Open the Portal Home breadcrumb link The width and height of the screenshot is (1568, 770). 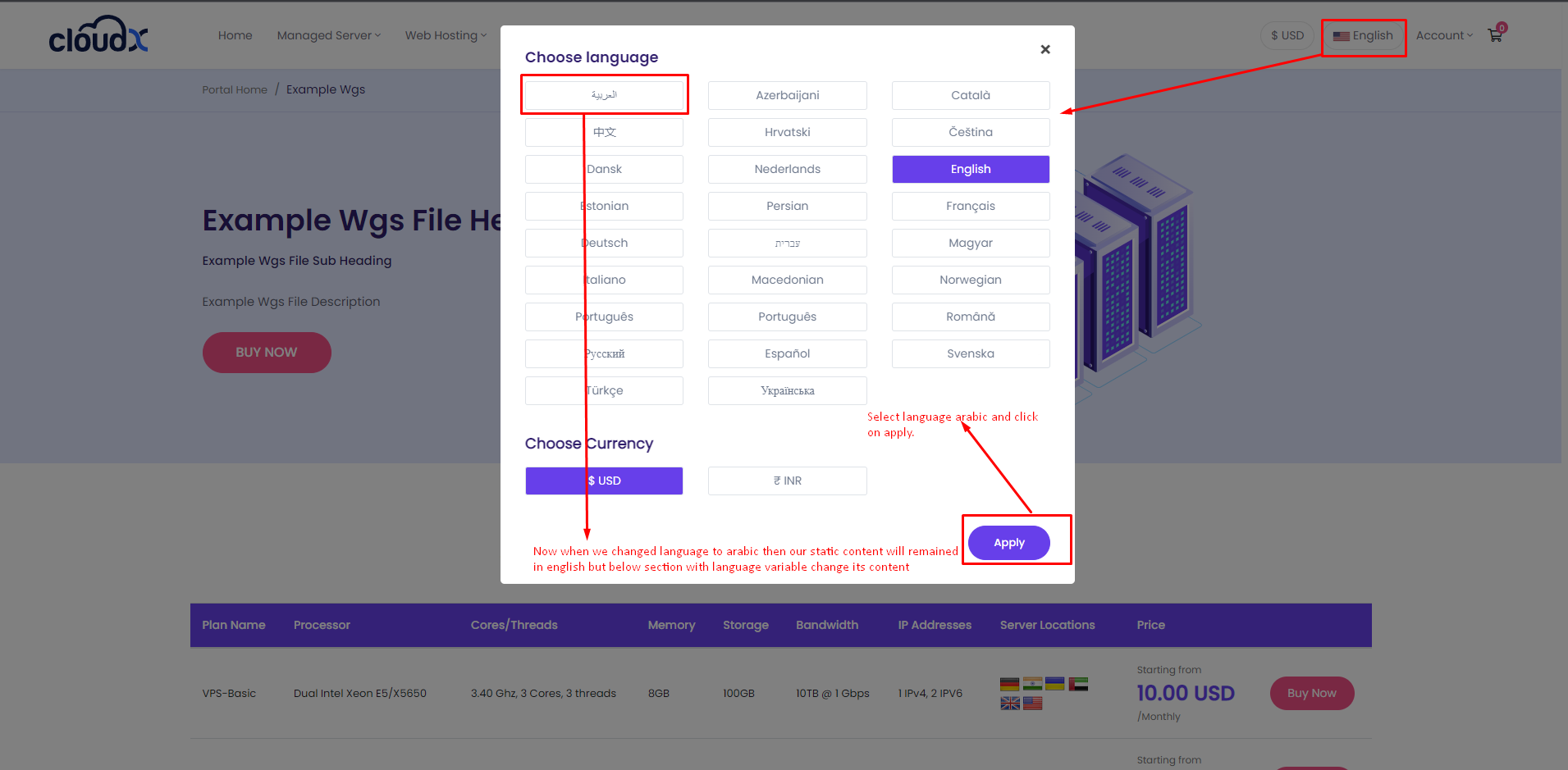tap(235, 89)
